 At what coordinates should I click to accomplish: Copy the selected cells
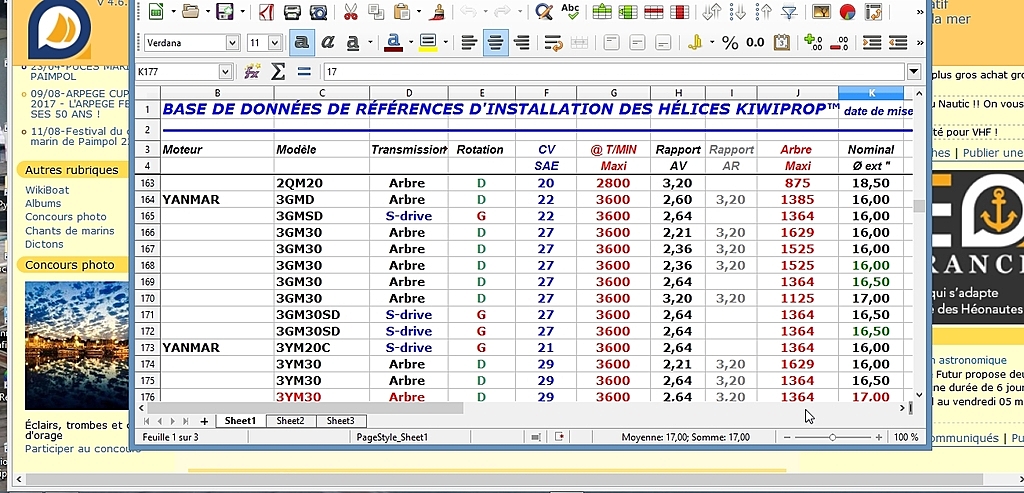pyautogui.click(x=376, y=11)
